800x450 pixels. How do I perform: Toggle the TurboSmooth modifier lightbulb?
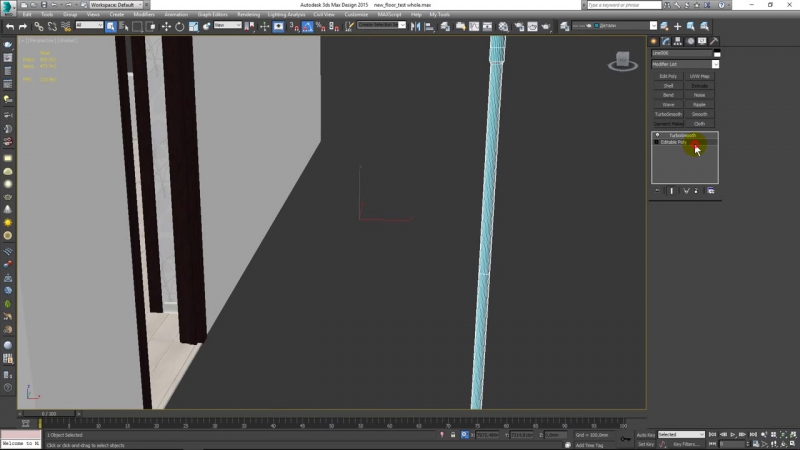click(x=657, y=135)
